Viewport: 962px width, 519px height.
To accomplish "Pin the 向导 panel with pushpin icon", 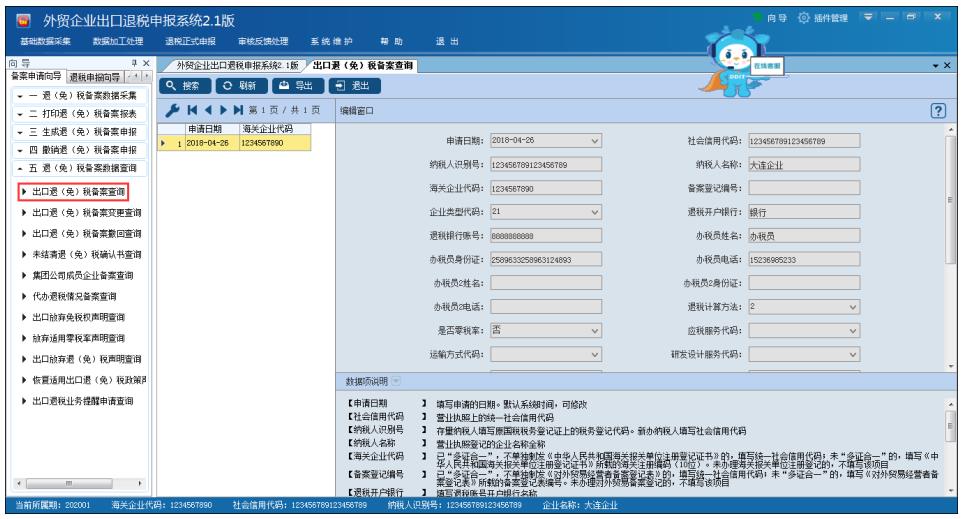I will (133, 62).
